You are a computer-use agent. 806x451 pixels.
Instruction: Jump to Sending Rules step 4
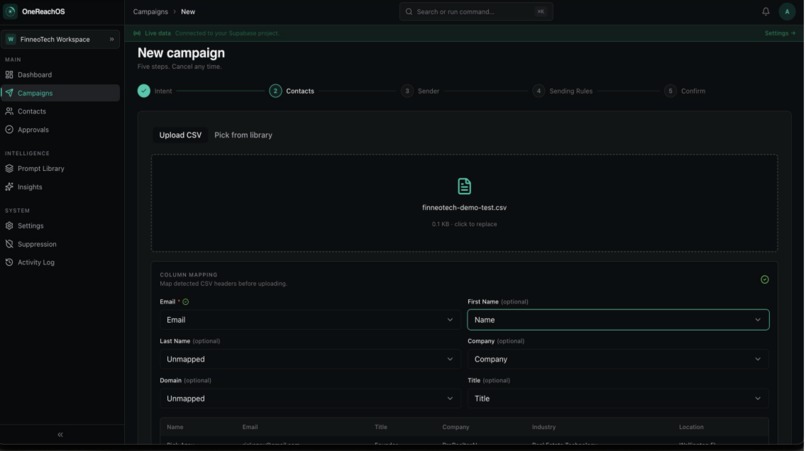coord(562,91)
